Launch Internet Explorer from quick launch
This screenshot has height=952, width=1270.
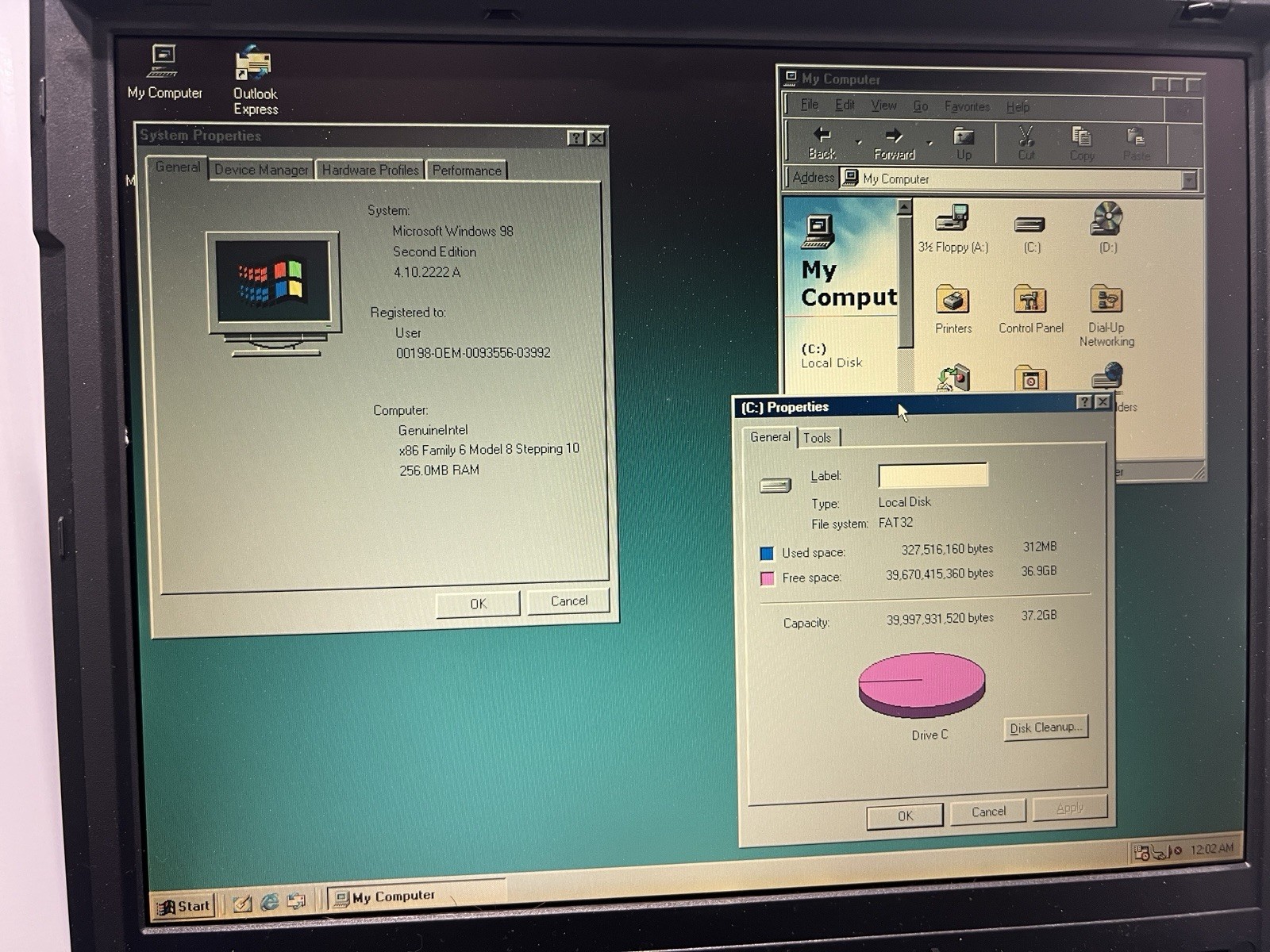(x=269, y=902)
